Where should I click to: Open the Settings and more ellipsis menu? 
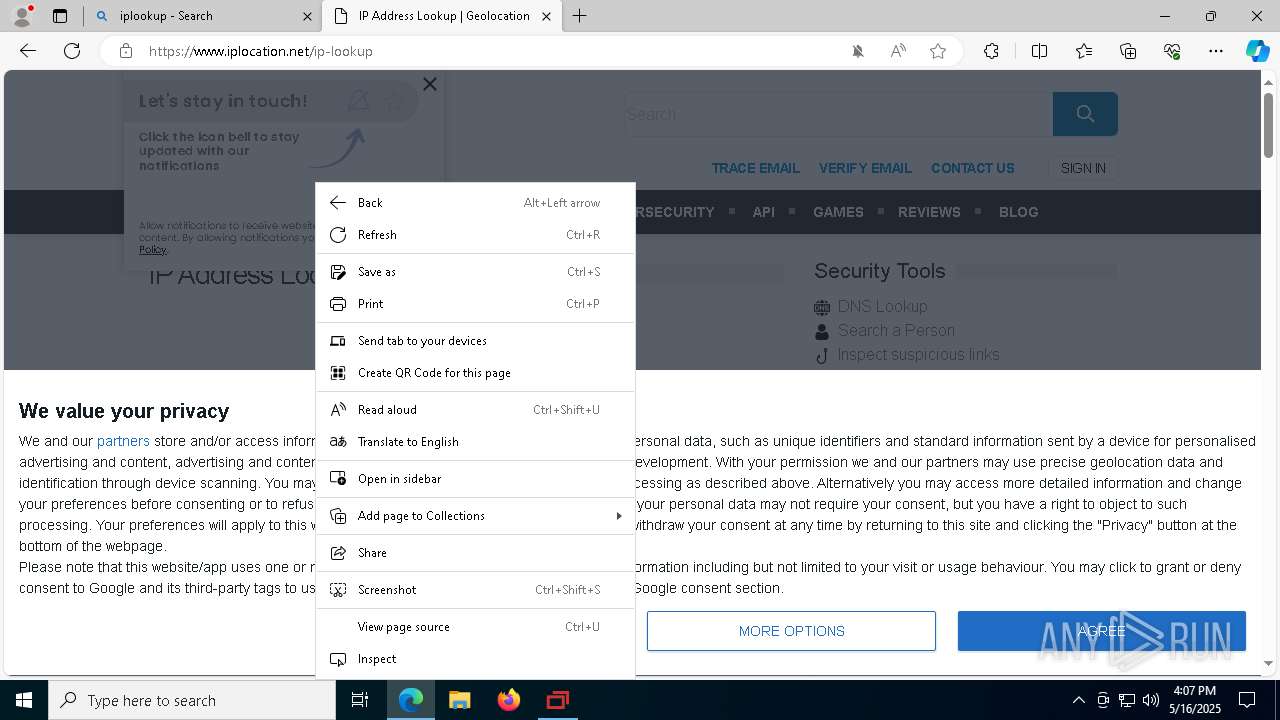(1216, 51)
